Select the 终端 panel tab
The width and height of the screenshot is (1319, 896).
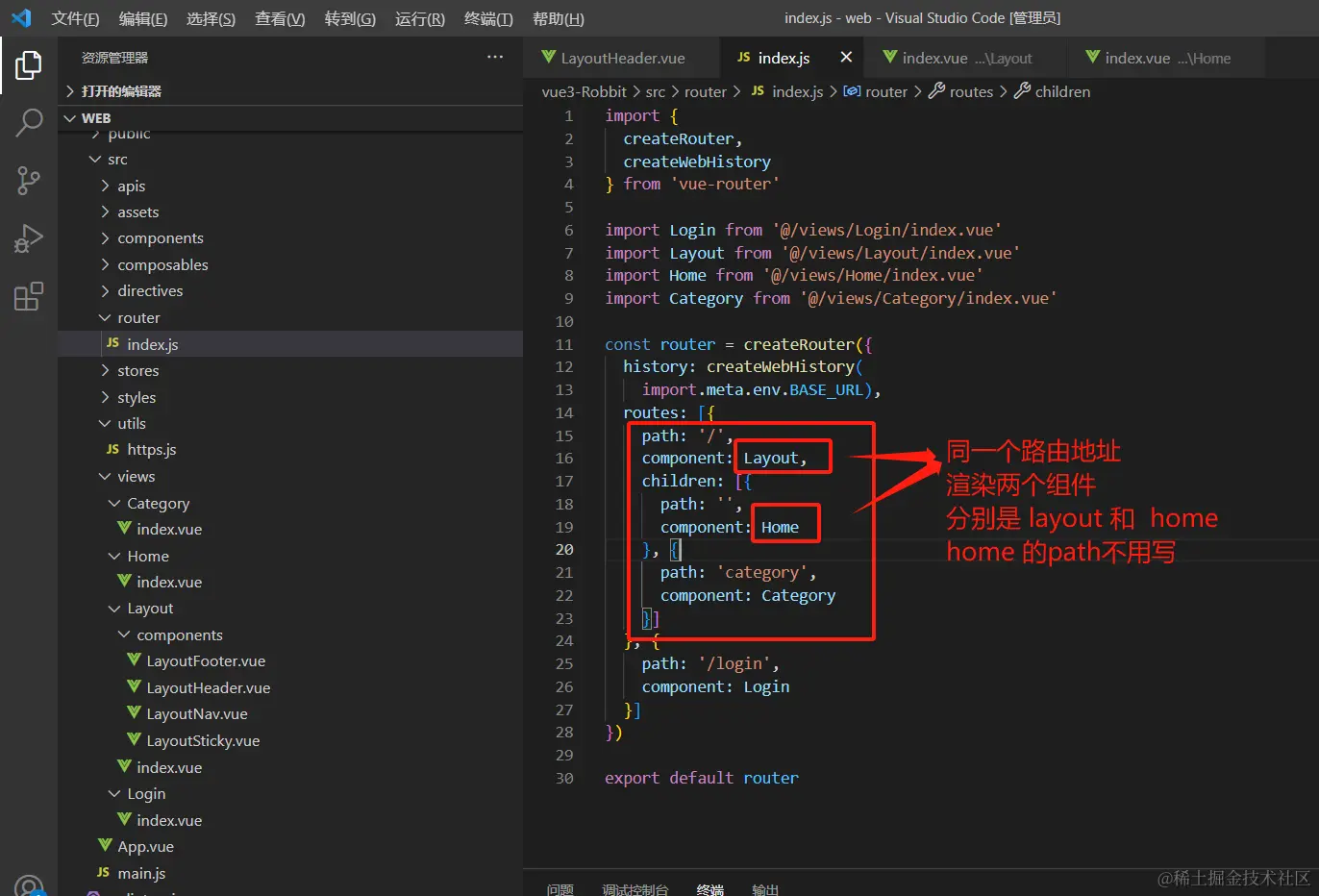pyautogui.click(x=709, y=889)
